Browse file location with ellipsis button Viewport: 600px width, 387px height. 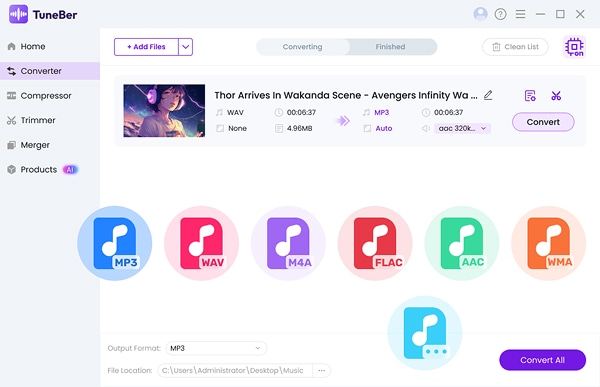(x=322, y=370)
